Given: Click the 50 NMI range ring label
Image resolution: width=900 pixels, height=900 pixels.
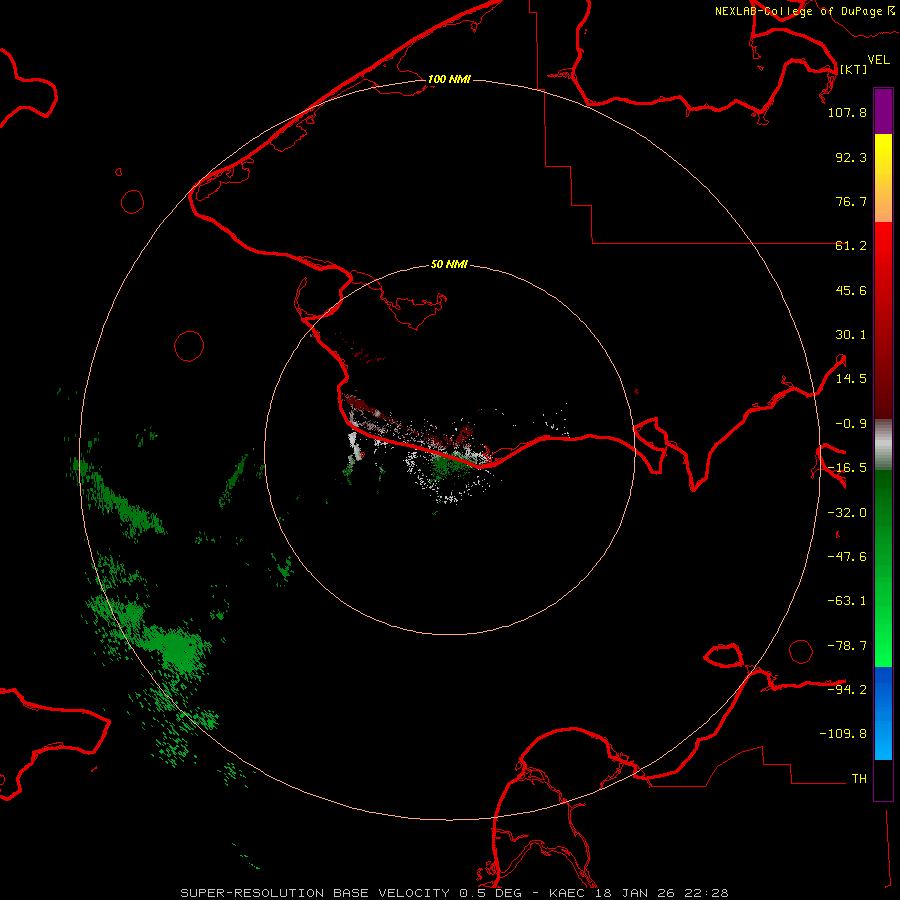Looking at the screenshot, I should [x=449, y=264].
